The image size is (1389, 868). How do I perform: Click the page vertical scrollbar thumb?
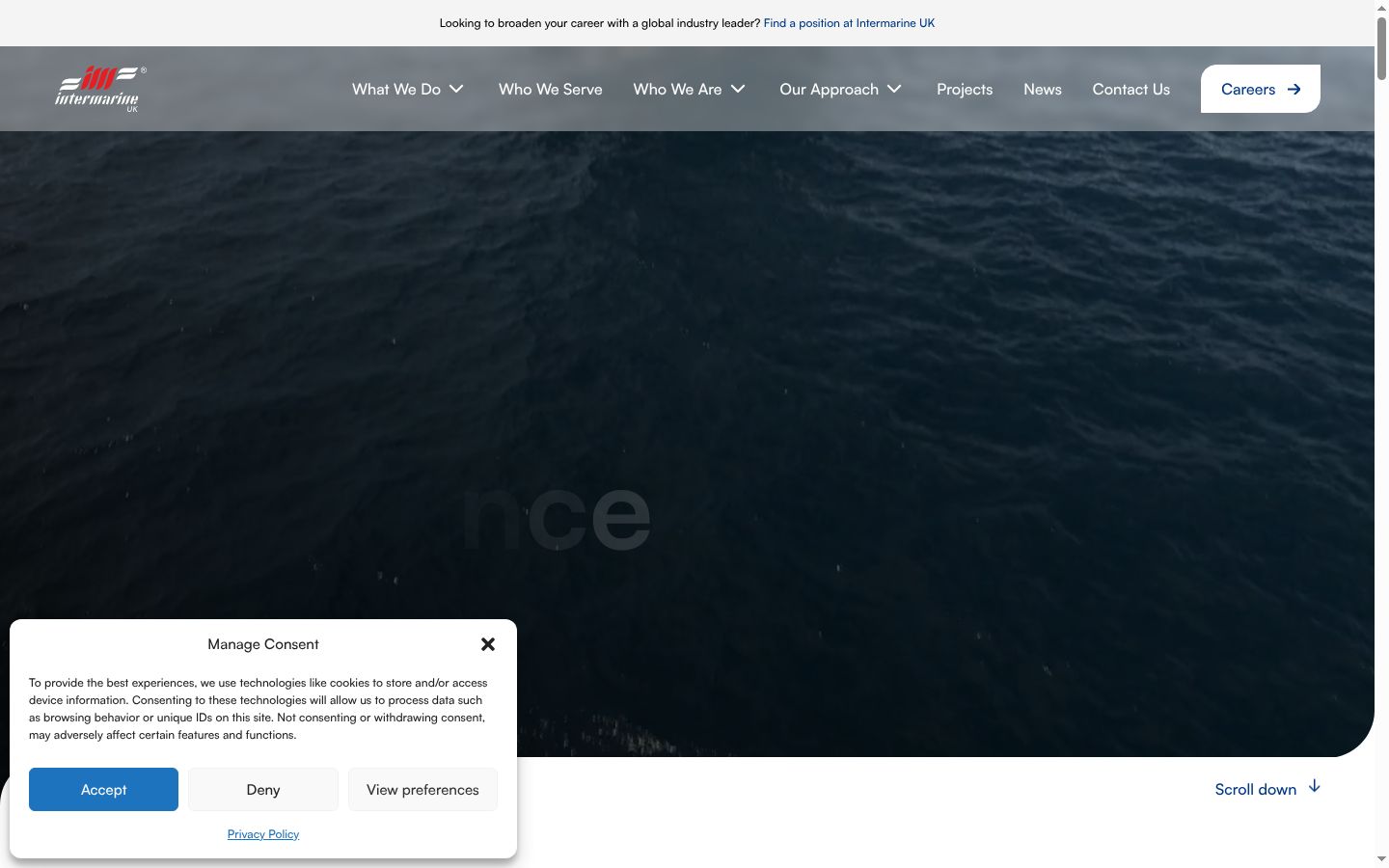point(1382,48)
